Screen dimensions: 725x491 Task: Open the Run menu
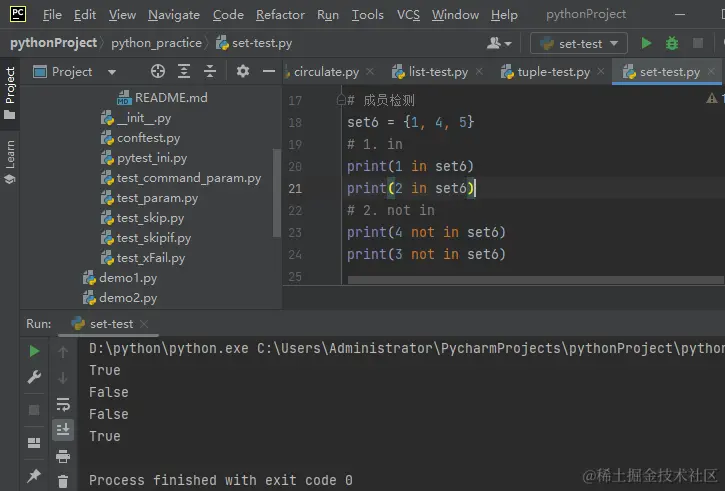point(328,15)
